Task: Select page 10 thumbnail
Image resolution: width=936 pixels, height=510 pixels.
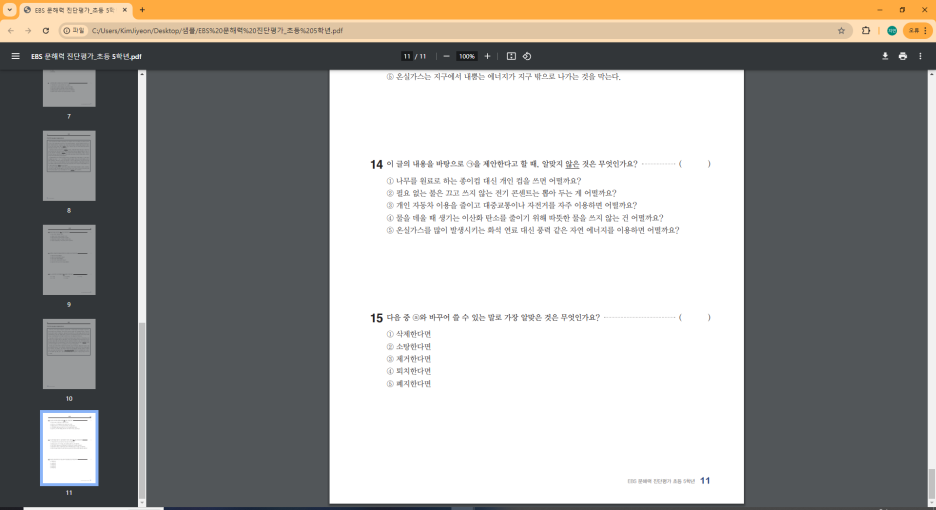Action: 69,354
